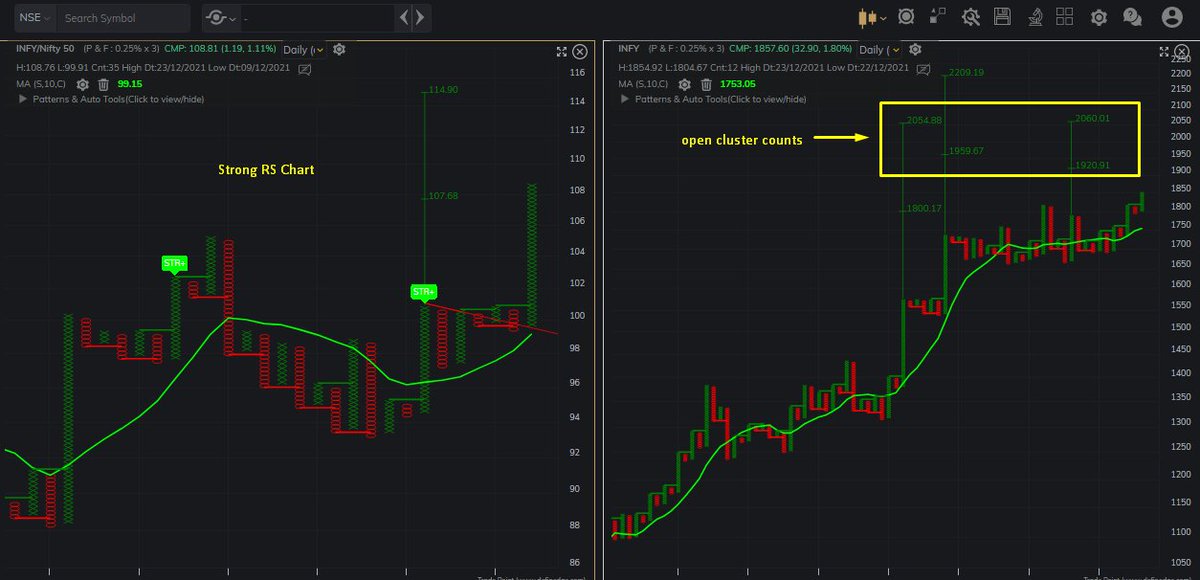Viewport: 1200px width, 580px height.
Task: Click the 1959.67 count target label
Action: point(966,151)
